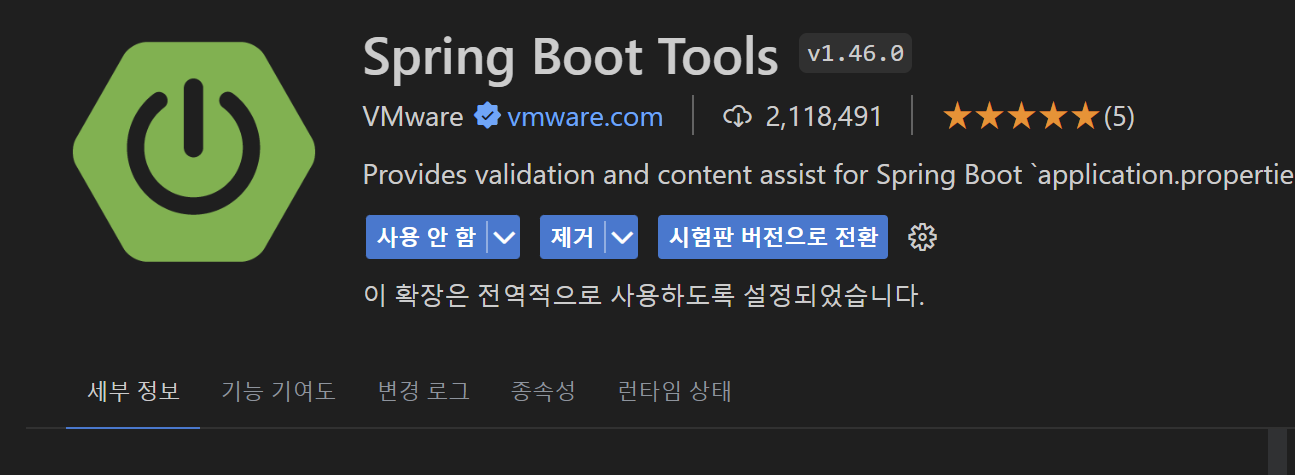
Task: Click the 전역적으로 사용하도록 설정 status message
Action: [644, 296]
